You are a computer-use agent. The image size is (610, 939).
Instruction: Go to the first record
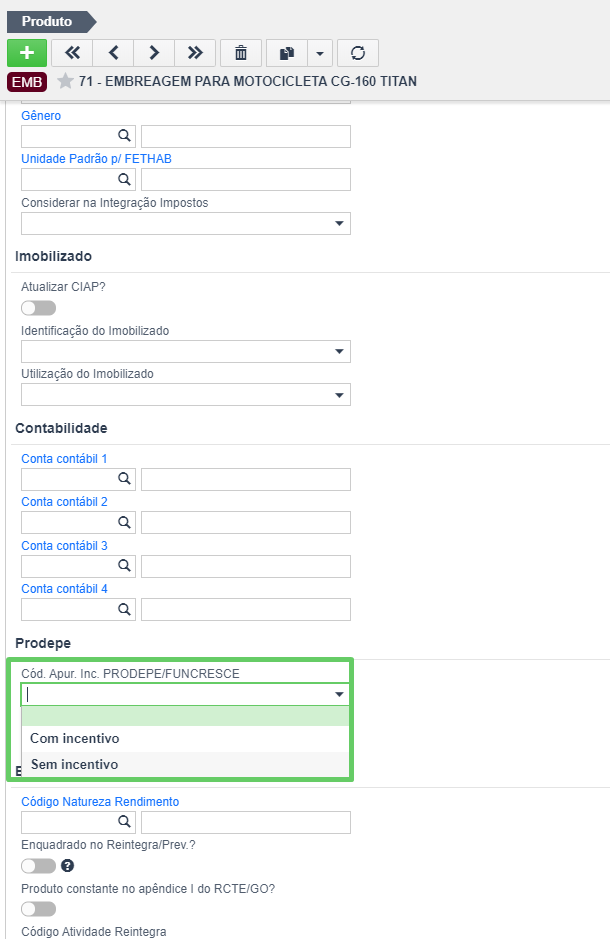pos(72,53)
